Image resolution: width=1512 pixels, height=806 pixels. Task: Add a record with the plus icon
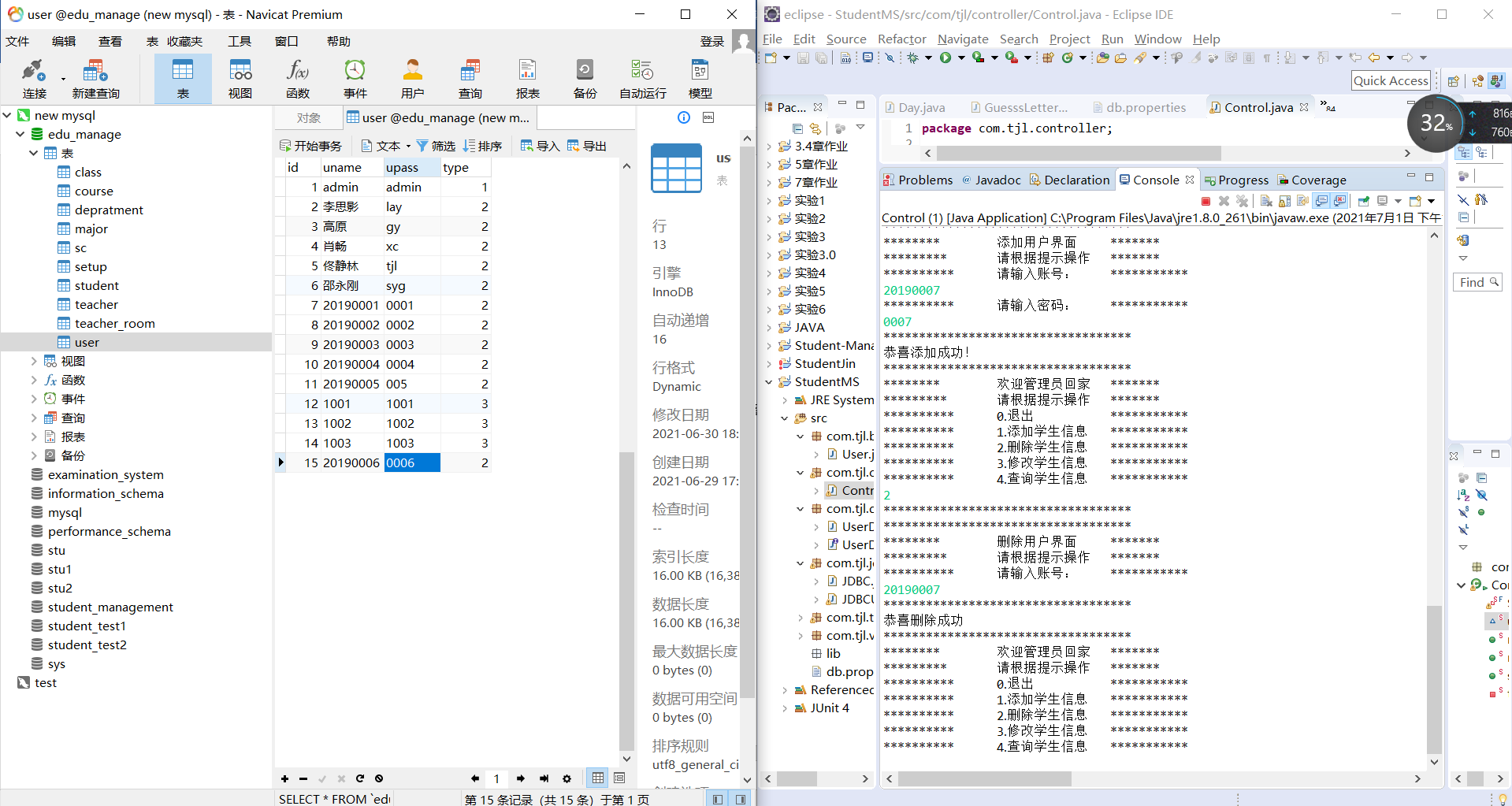pos(284,778)
